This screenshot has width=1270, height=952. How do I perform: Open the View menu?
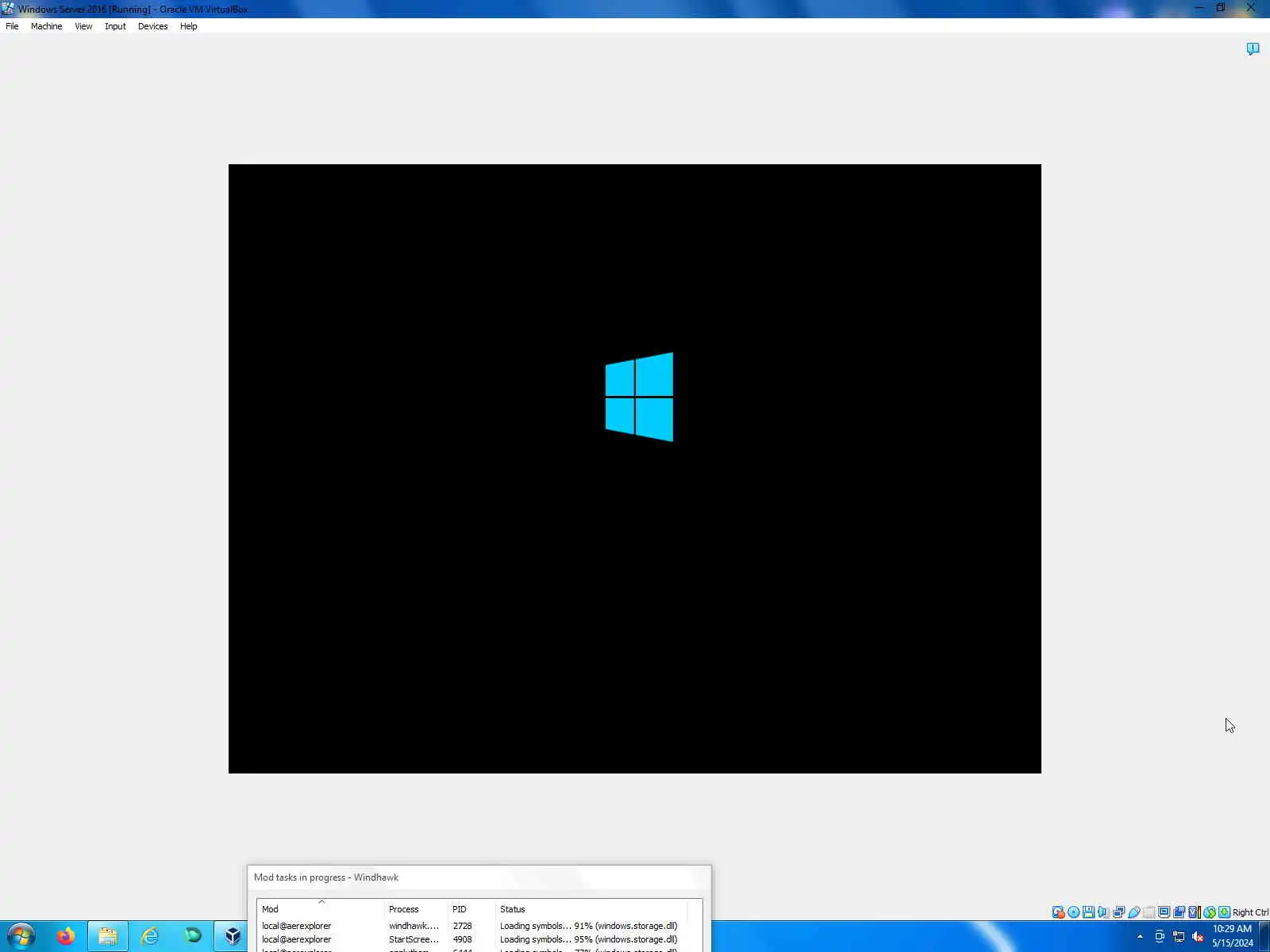pyautogui.click(x=83, y=26)
